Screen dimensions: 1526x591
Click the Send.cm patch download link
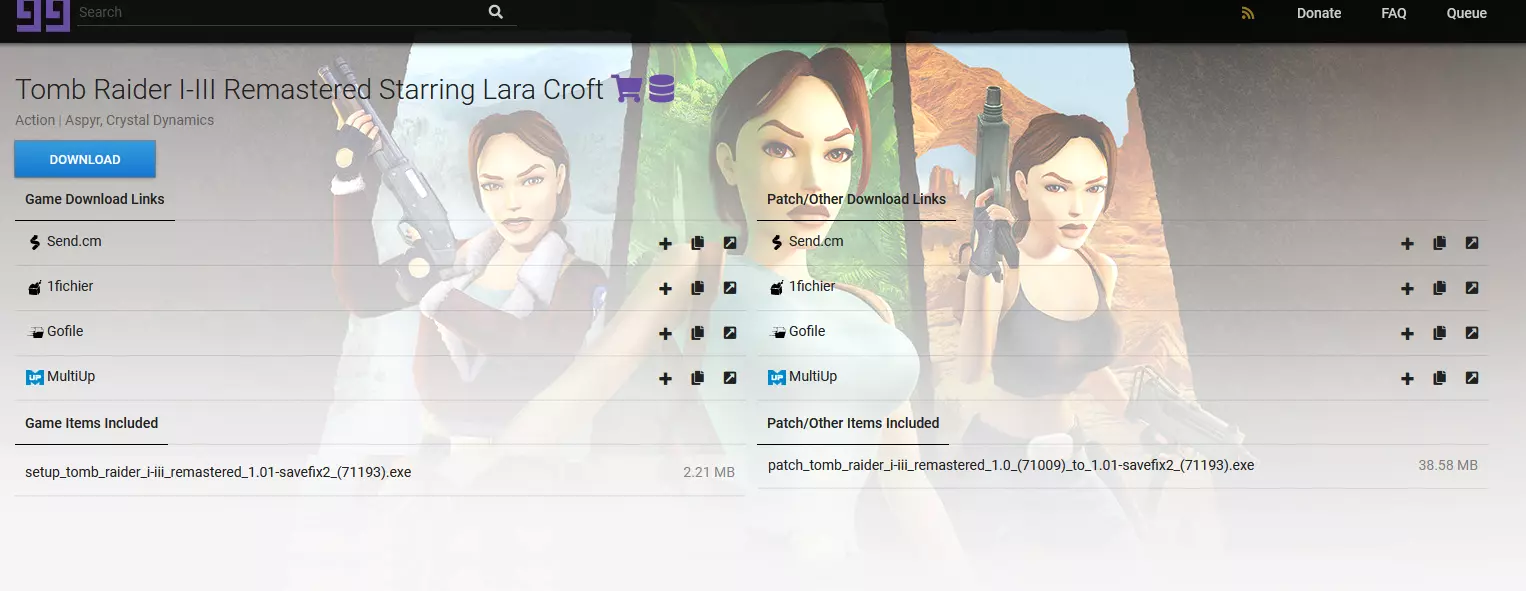pos(816,241)
